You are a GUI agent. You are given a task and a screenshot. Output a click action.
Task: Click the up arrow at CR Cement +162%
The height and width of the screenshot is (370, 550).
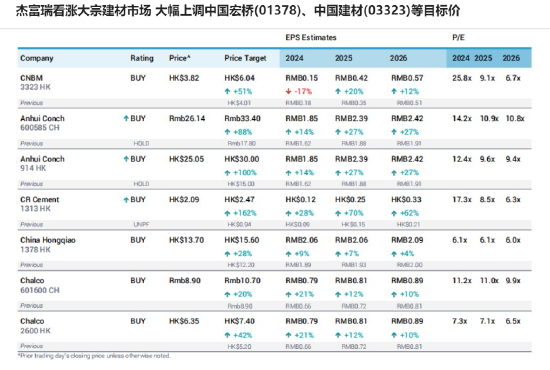pyautogui.click(x=227, y=213)
